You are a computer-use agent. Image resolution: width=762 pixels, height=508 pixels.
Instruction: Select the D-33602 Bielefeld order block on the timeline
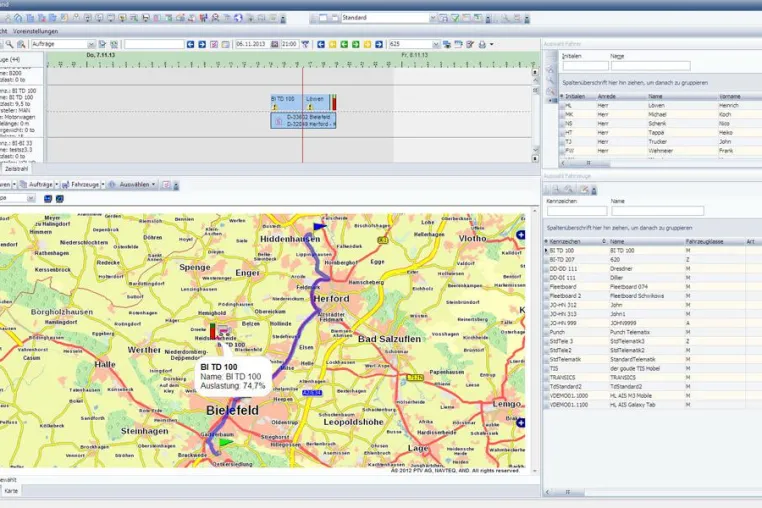pyautogui.click(x=303, y=121)
